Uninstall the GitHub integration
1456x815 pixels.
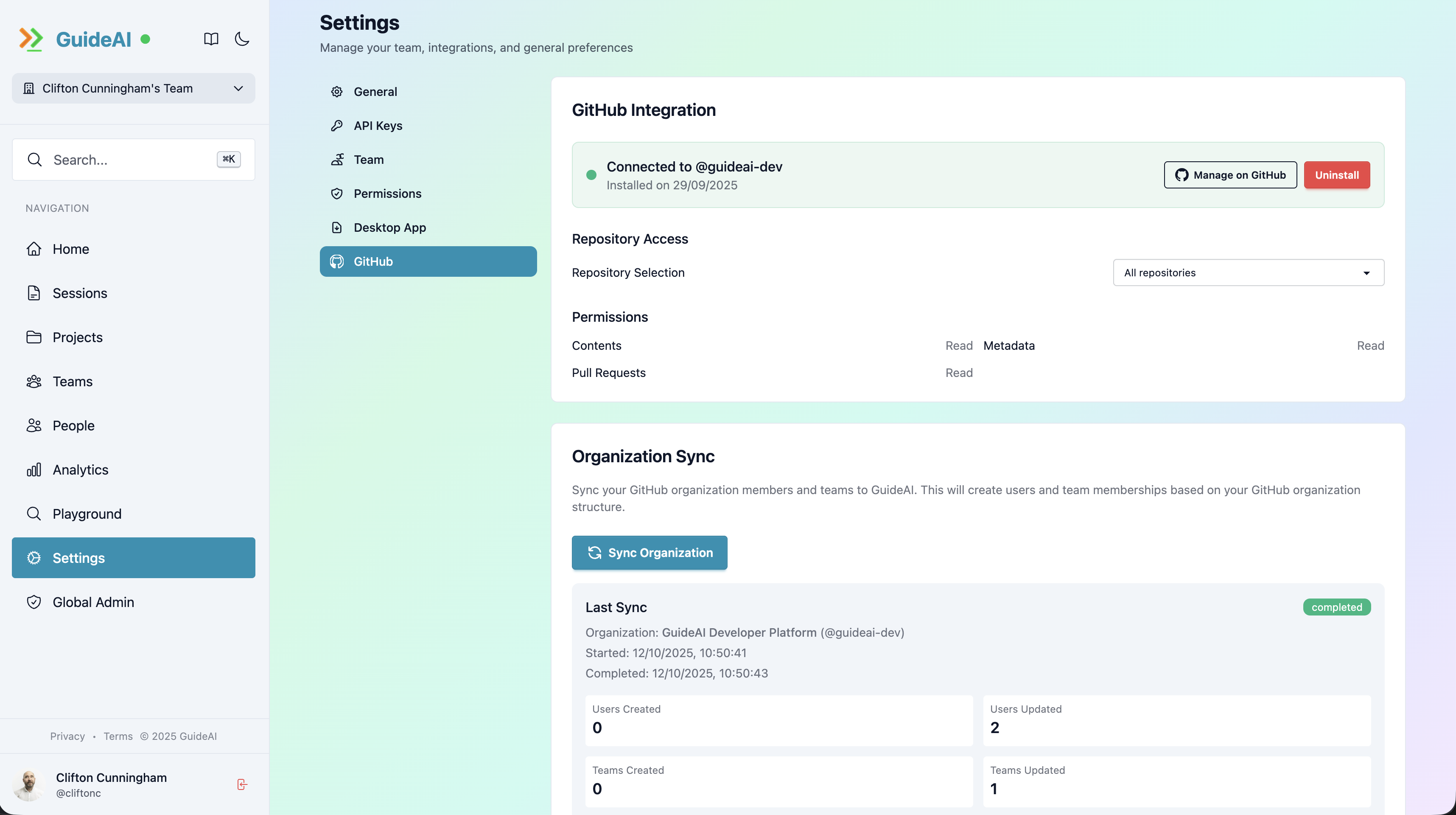coord(1336,175)
